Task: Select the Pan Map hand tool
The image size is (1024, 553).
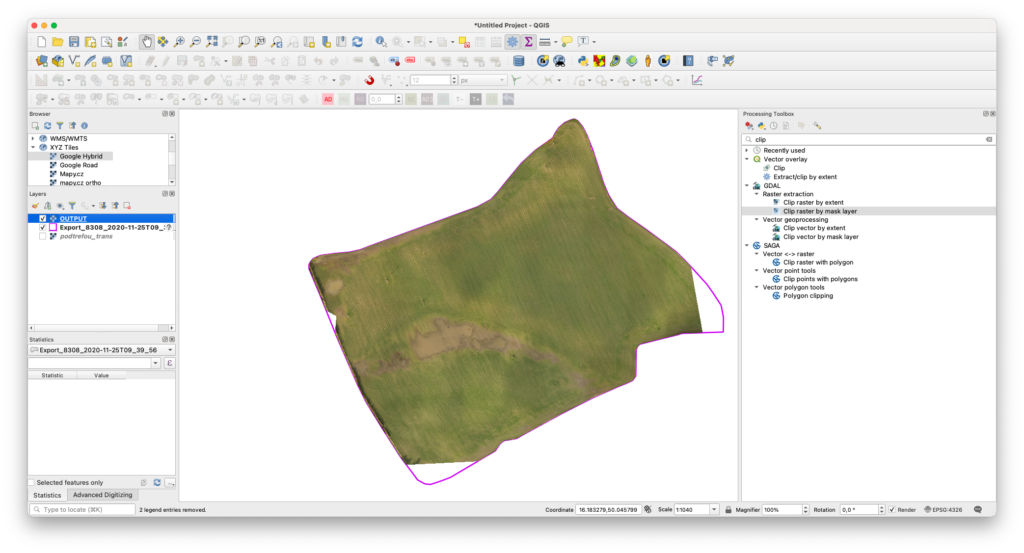Action: click(x=146, y=42)
